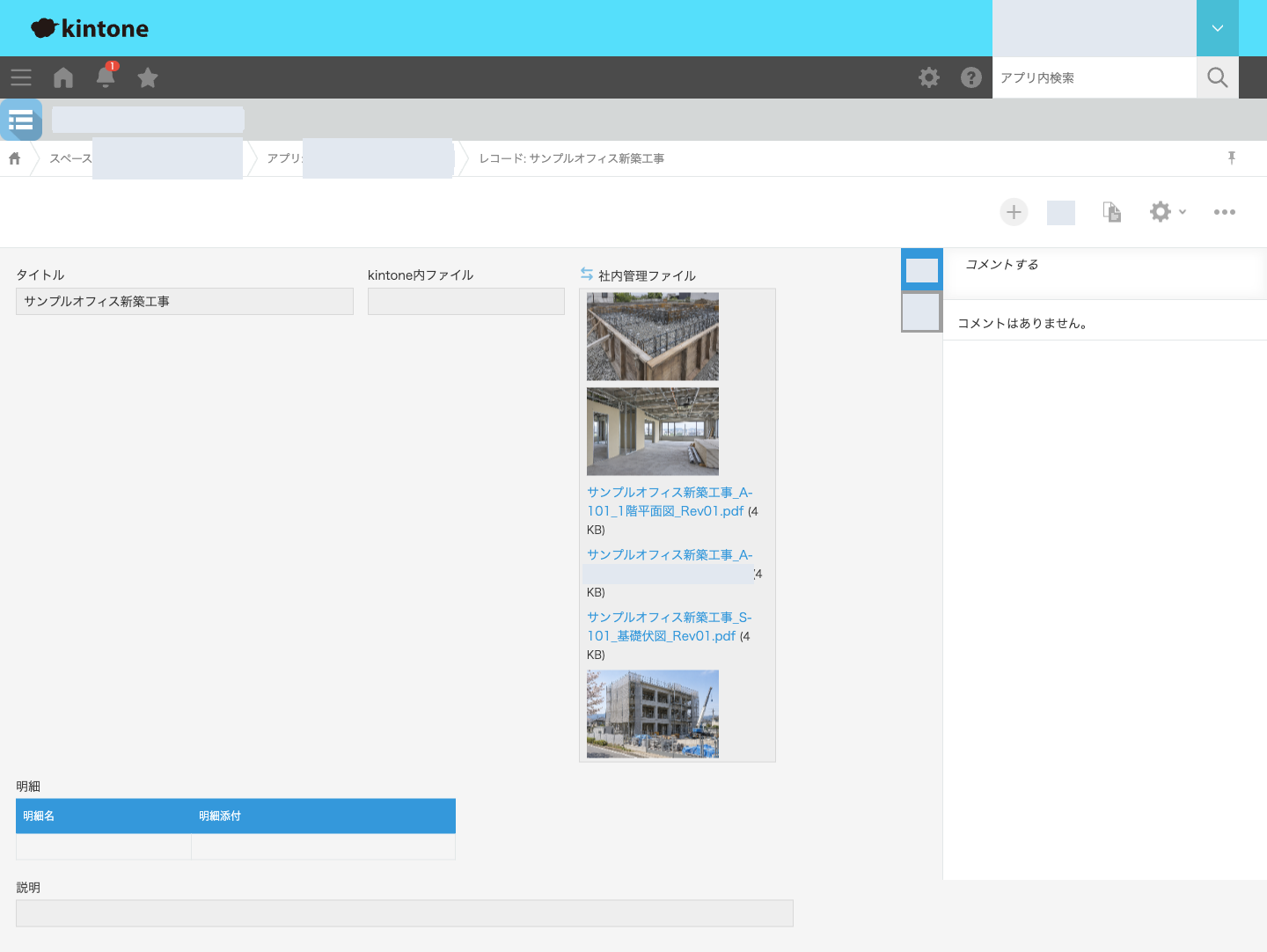
Task: Click the 明細添付 column header
Action: pos(324,817)
